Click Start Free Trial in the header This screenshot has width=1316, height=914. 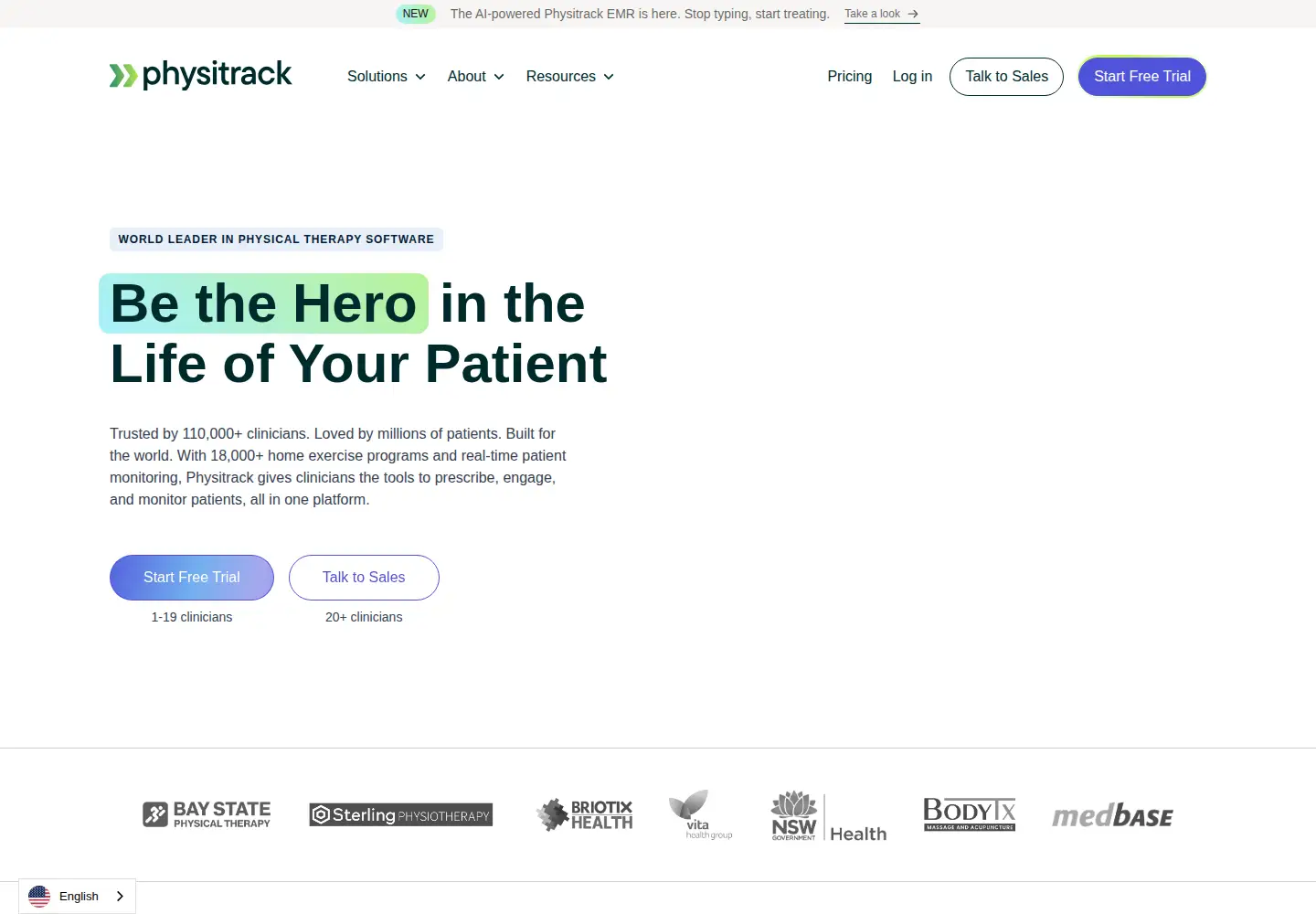1142,77
